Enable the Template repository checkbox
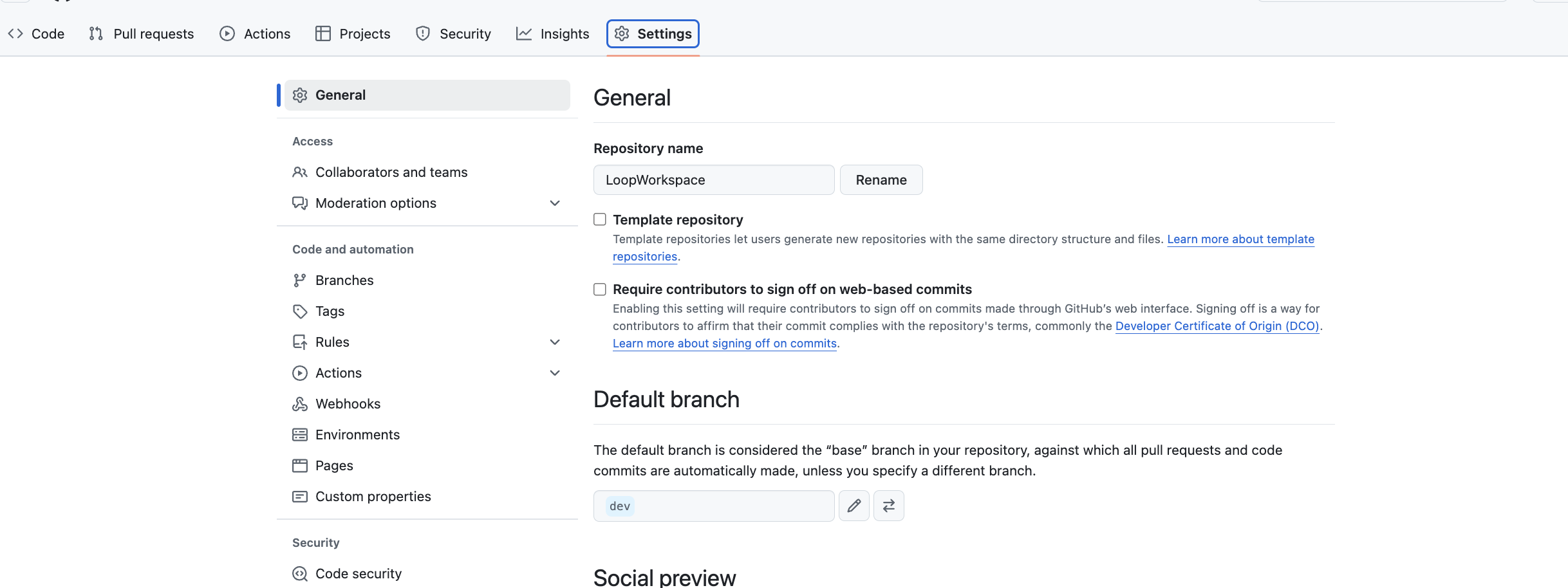Viewport: 1568px width, 588px height. (x=600, y=219)
